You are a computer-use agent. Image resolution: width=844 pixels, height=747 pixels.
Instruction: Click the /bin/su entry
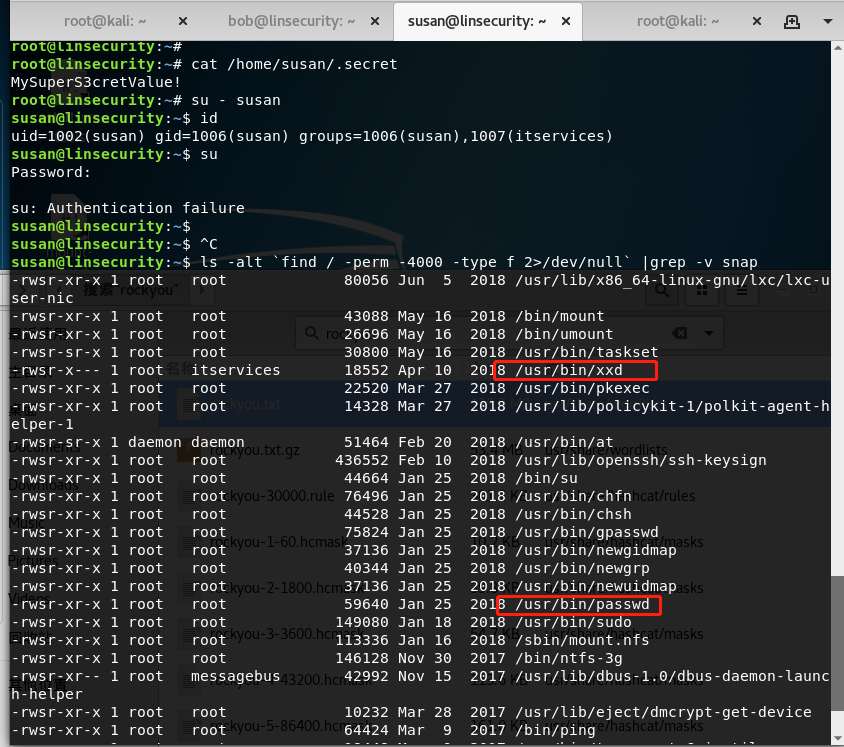(x=546, y=478)
